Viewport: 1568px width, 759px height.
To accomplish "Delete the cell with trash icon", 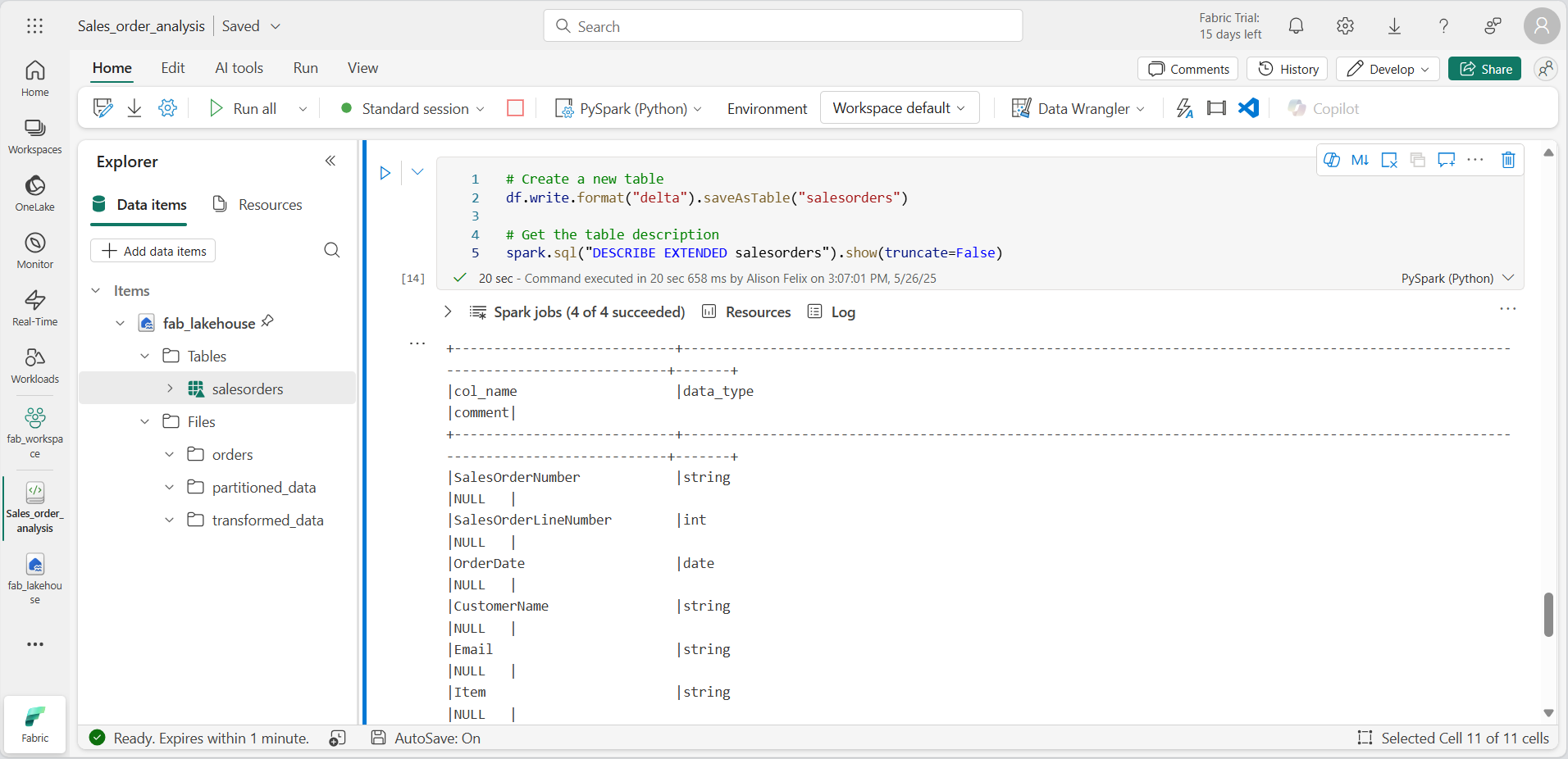I will click(x=1508, y=160).
